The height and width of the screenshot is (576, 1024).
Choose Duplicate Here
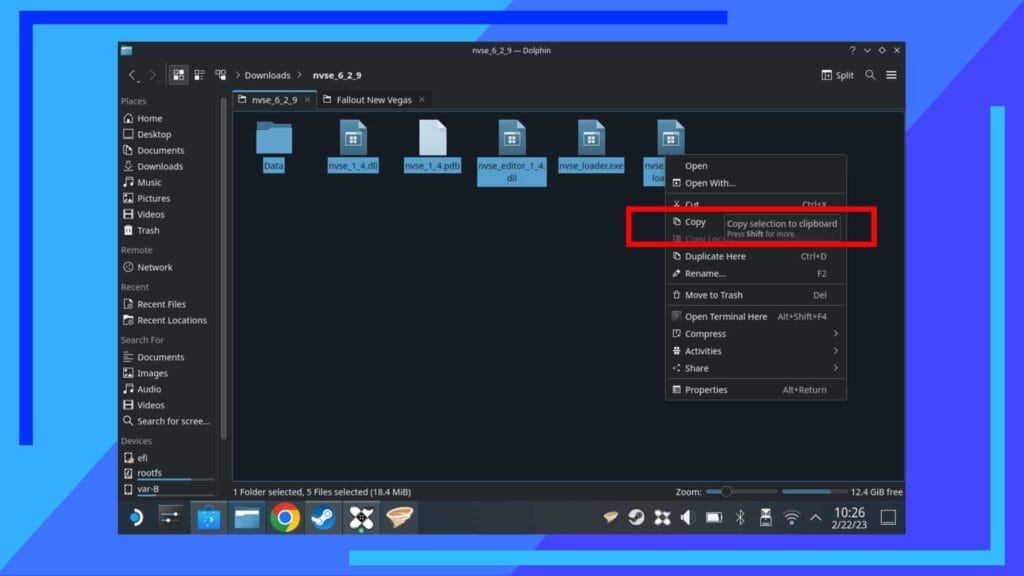click(756, 256)
